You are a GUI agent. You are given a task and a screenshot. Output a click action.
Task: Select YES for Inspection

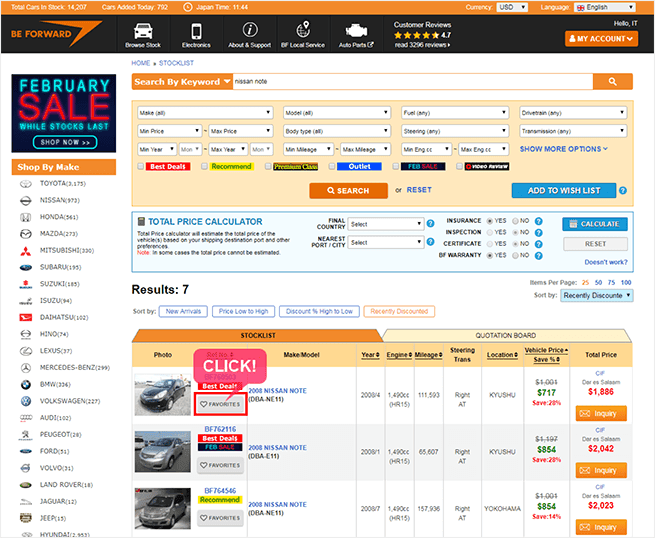[490, 232]
